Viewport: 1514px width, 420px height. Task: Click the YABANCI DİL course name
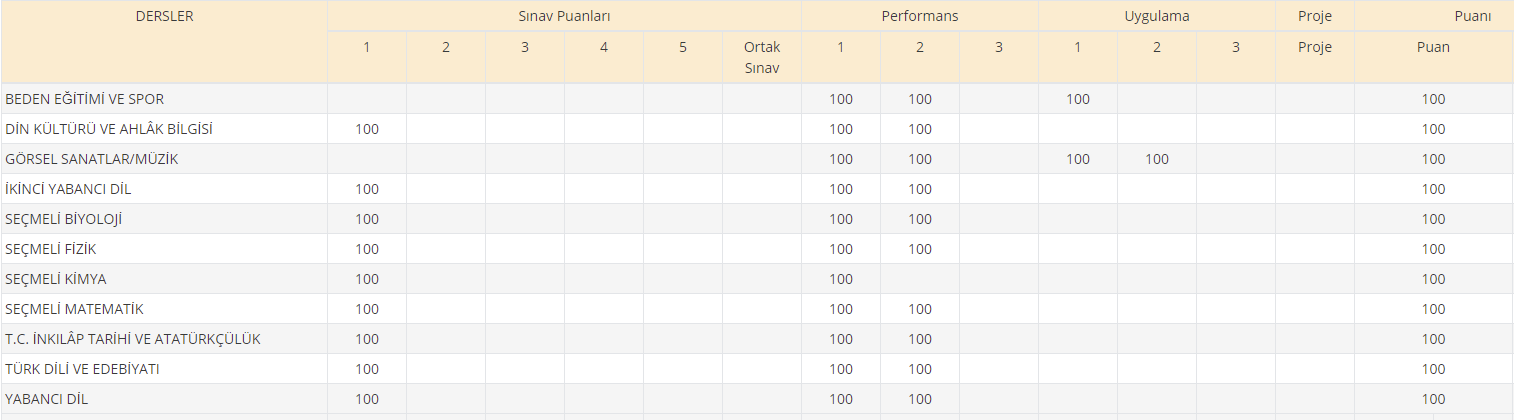click(47, 399)
